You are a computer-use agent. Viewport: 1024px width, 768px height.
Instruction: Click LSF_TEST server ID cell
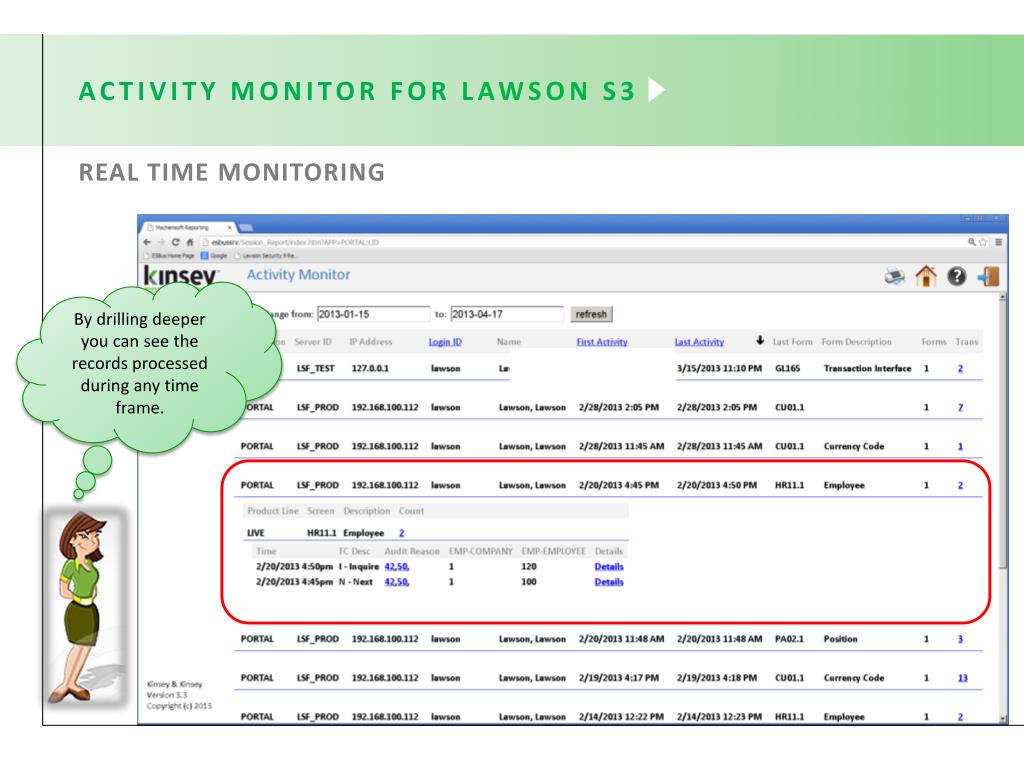point(315,368)
